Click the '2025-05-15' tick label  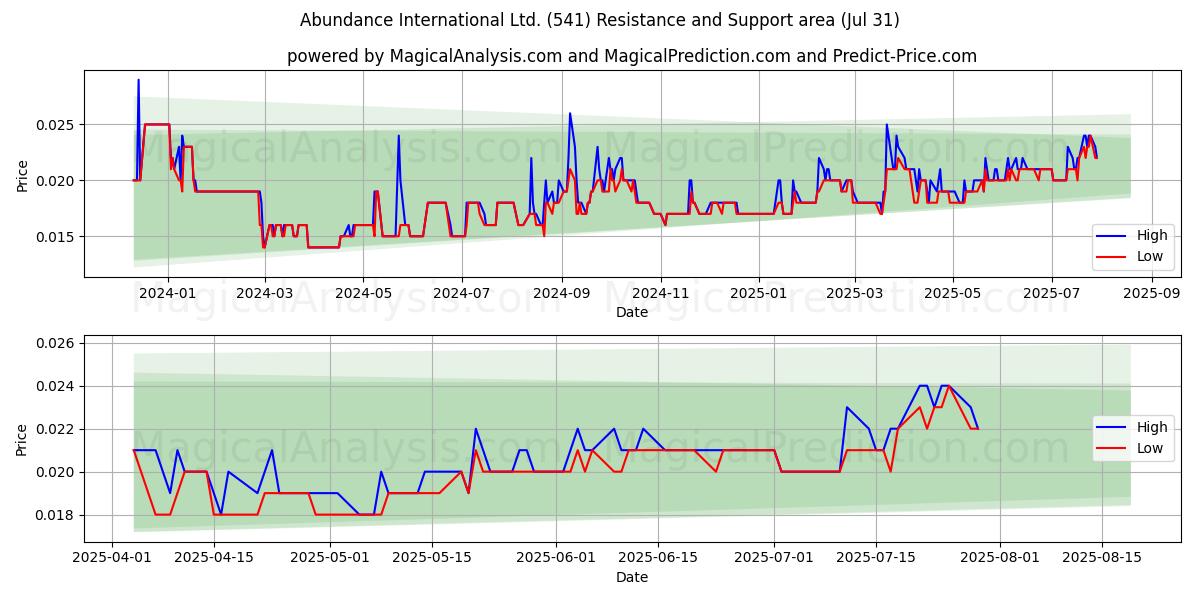point(433,558)
